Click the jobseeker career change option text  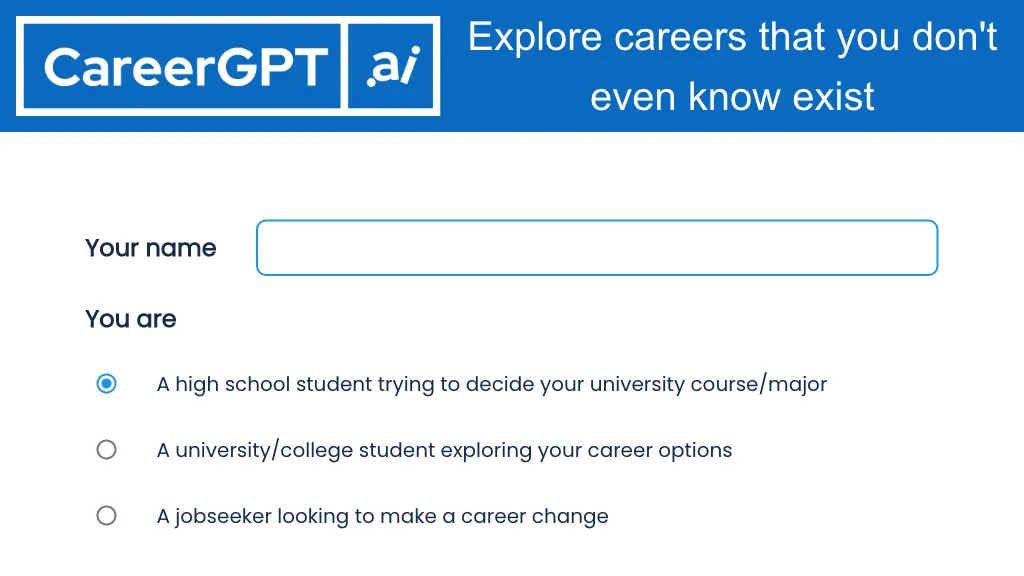382,516
